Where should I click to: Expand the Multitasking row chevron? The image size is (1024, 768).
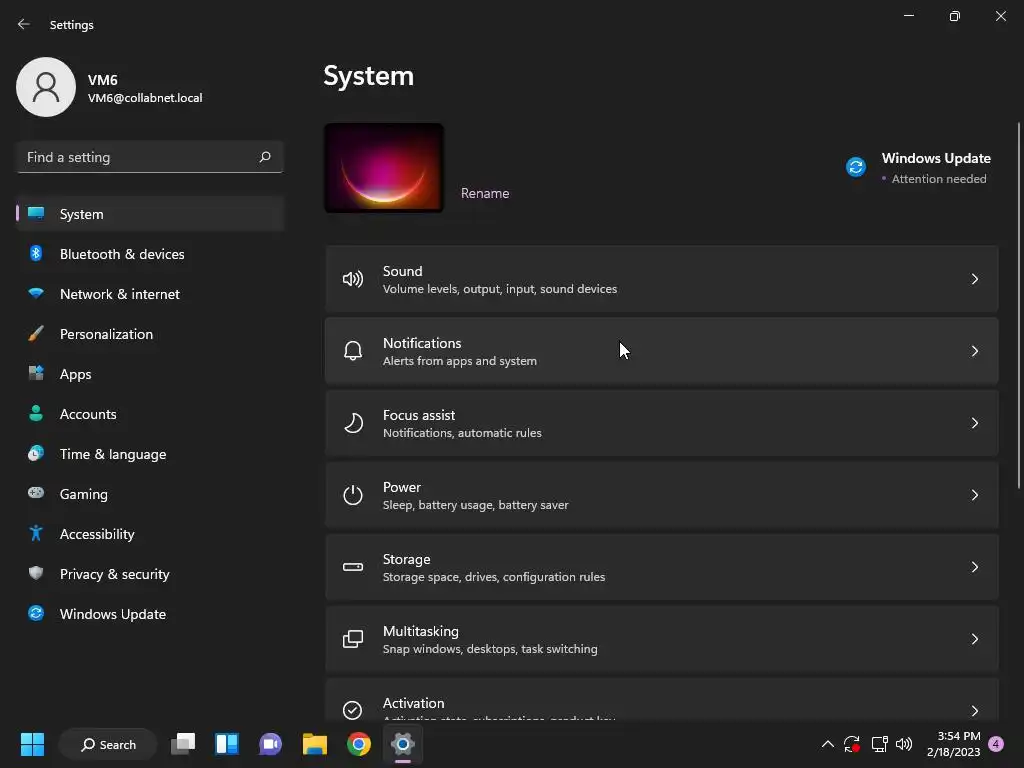974,639
